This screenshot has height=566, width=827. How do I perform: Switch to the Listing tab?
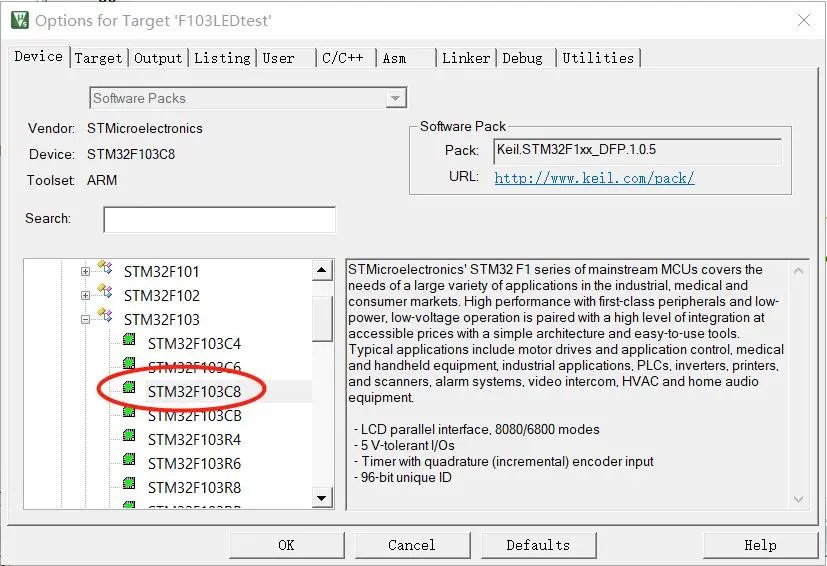(222, 58)
